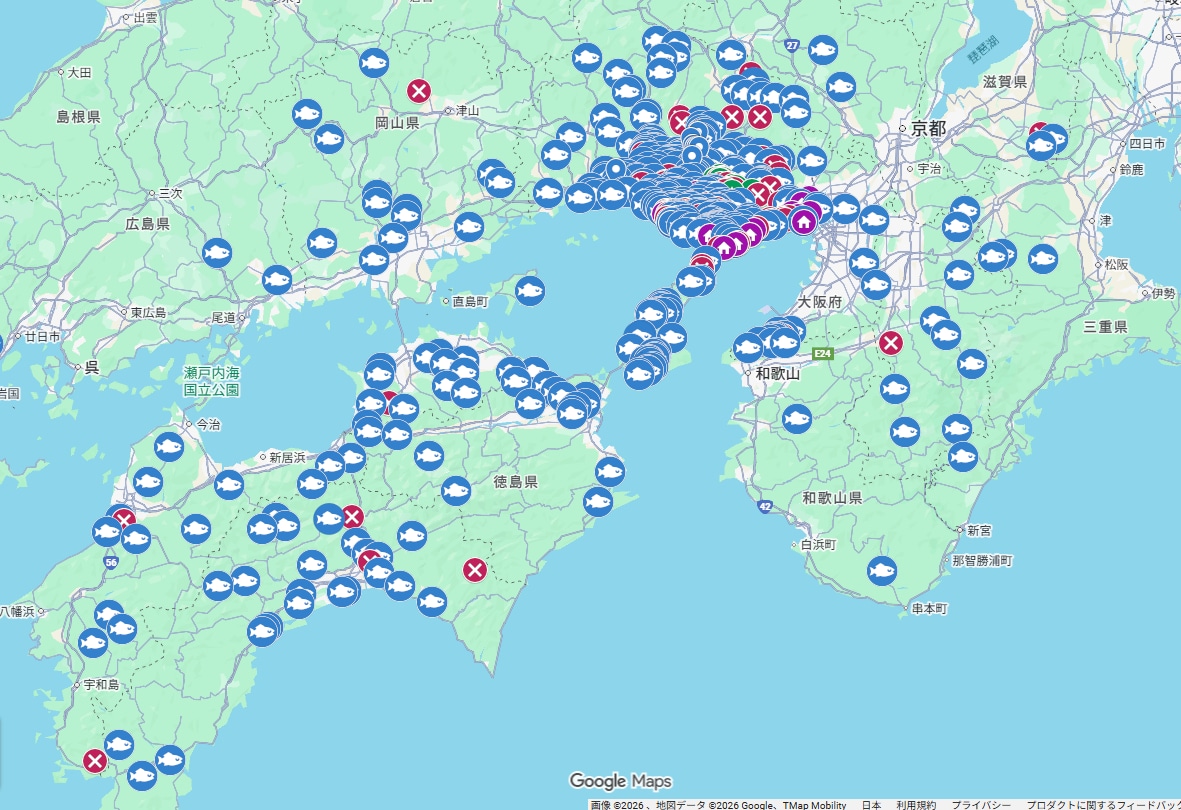This screenshot has height=810, width=1181.
Task: Select the fish marker left of 徳島県 label
Action: (x=456, y=491)
